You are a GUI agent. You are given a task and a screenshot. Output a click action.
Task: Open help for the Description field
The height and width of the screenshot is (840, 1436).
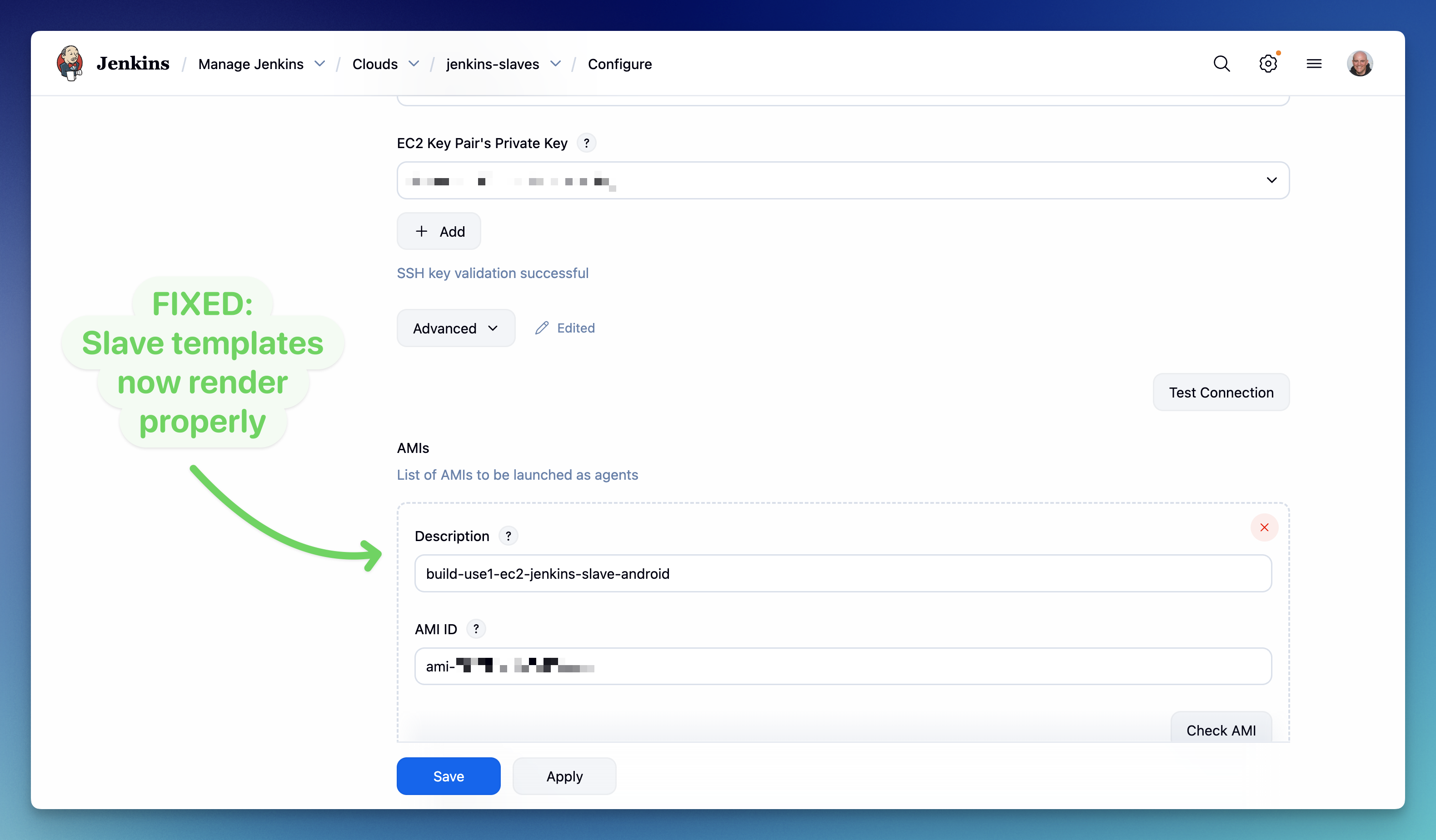tap(508, 535)
